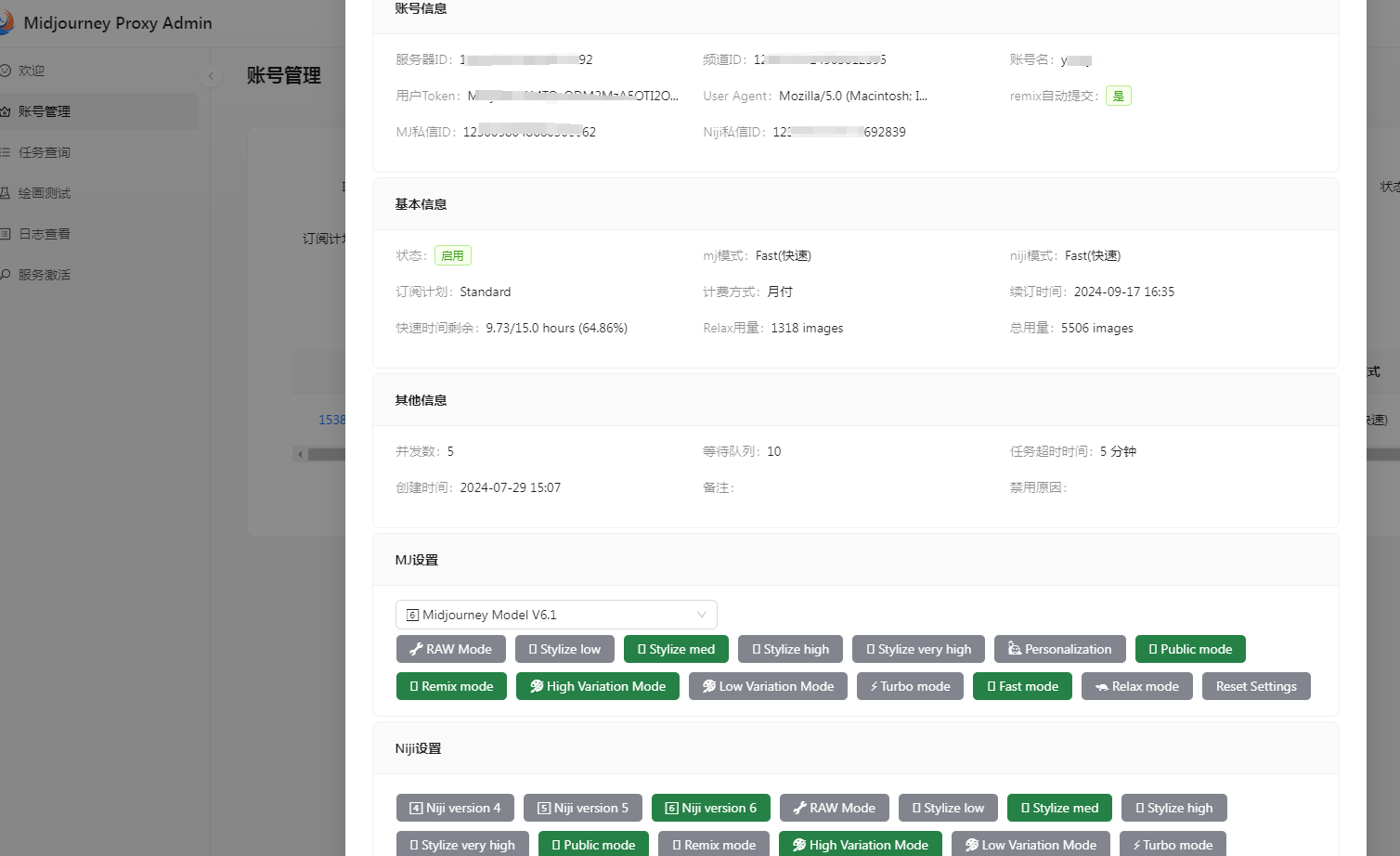Click the Relax usage value '1318 images'
The image size is (1400, 856).
coord(807,328)
